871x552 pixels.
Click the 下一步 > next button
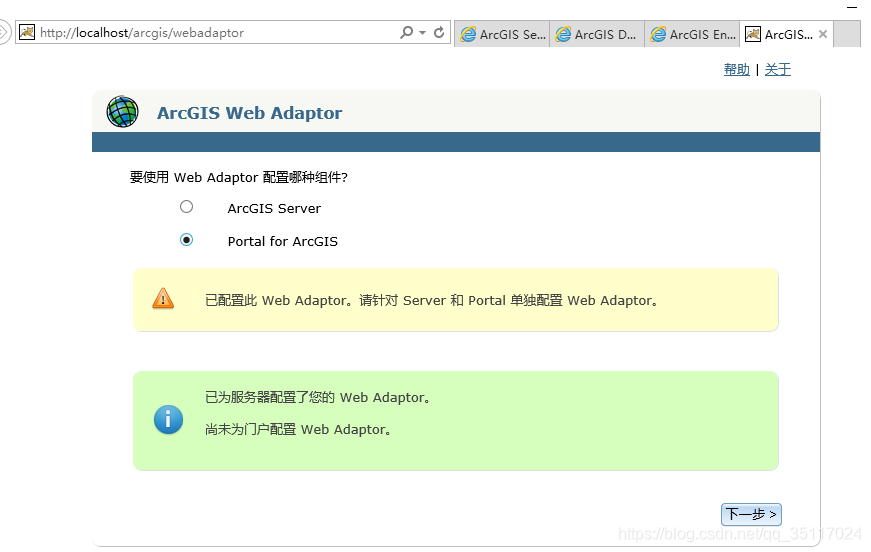pos(751,514)
